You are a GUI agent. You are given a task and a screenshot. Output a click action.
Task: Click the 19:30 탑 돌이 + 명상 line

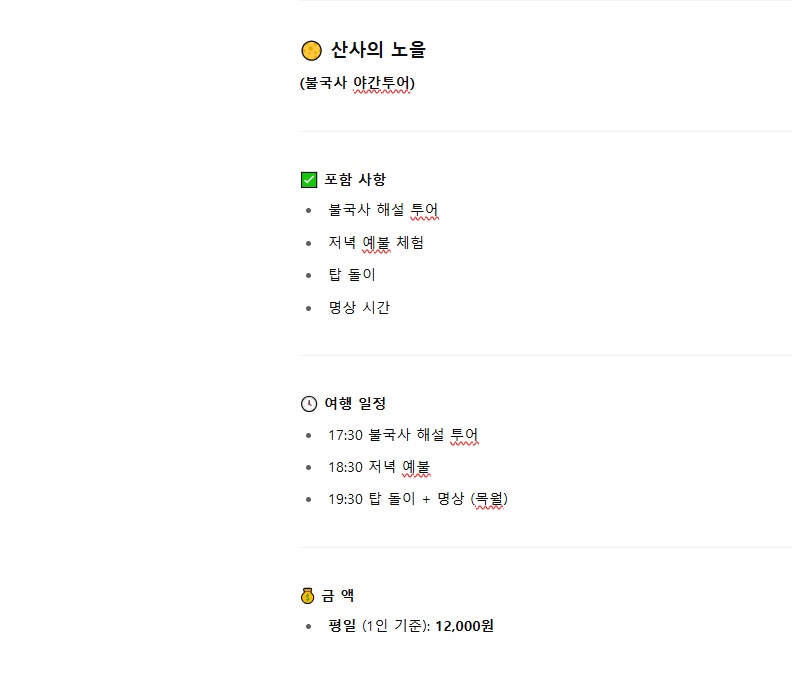click(x=418, y=499)
